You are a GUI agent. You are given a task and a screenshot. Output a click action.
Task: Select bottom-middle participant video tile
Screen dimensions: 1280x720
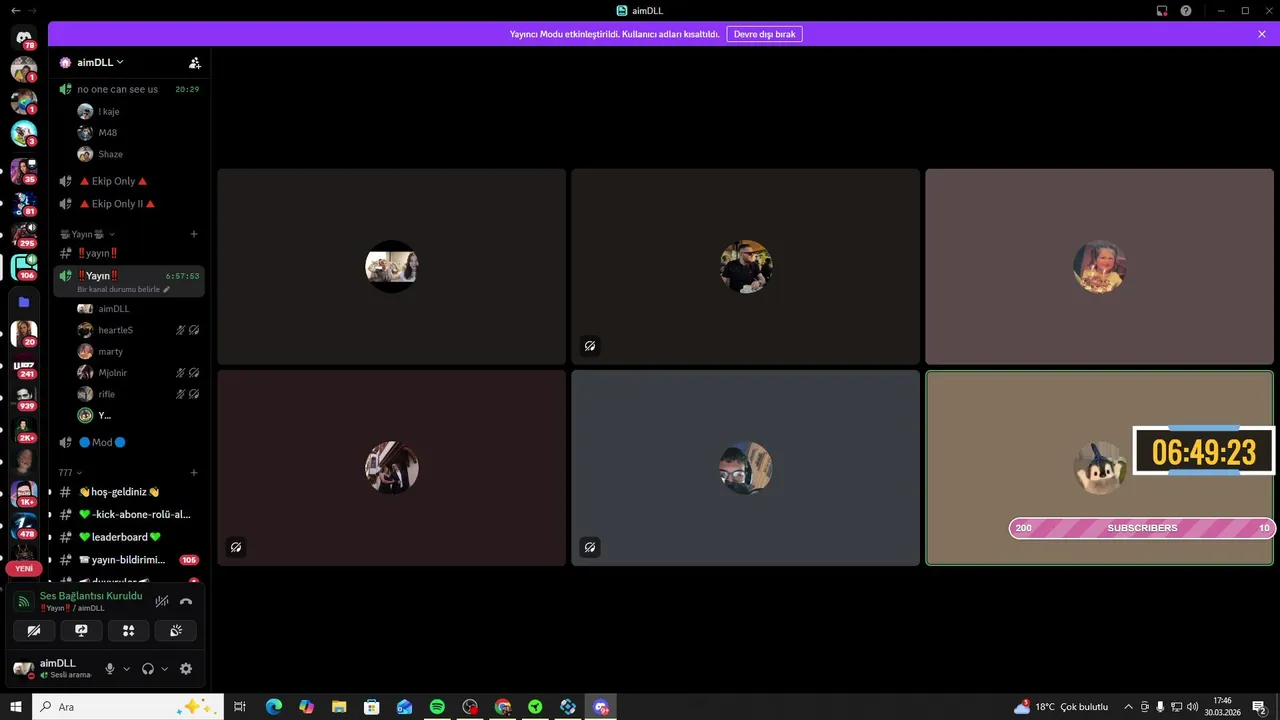745,468
